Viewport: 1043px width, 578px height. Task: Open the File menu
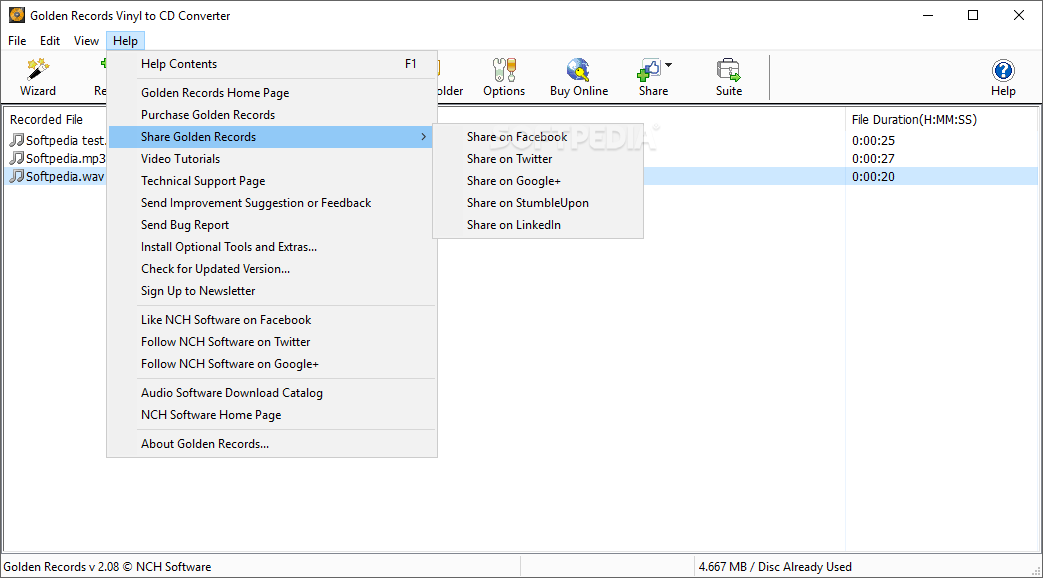(17, 41)
